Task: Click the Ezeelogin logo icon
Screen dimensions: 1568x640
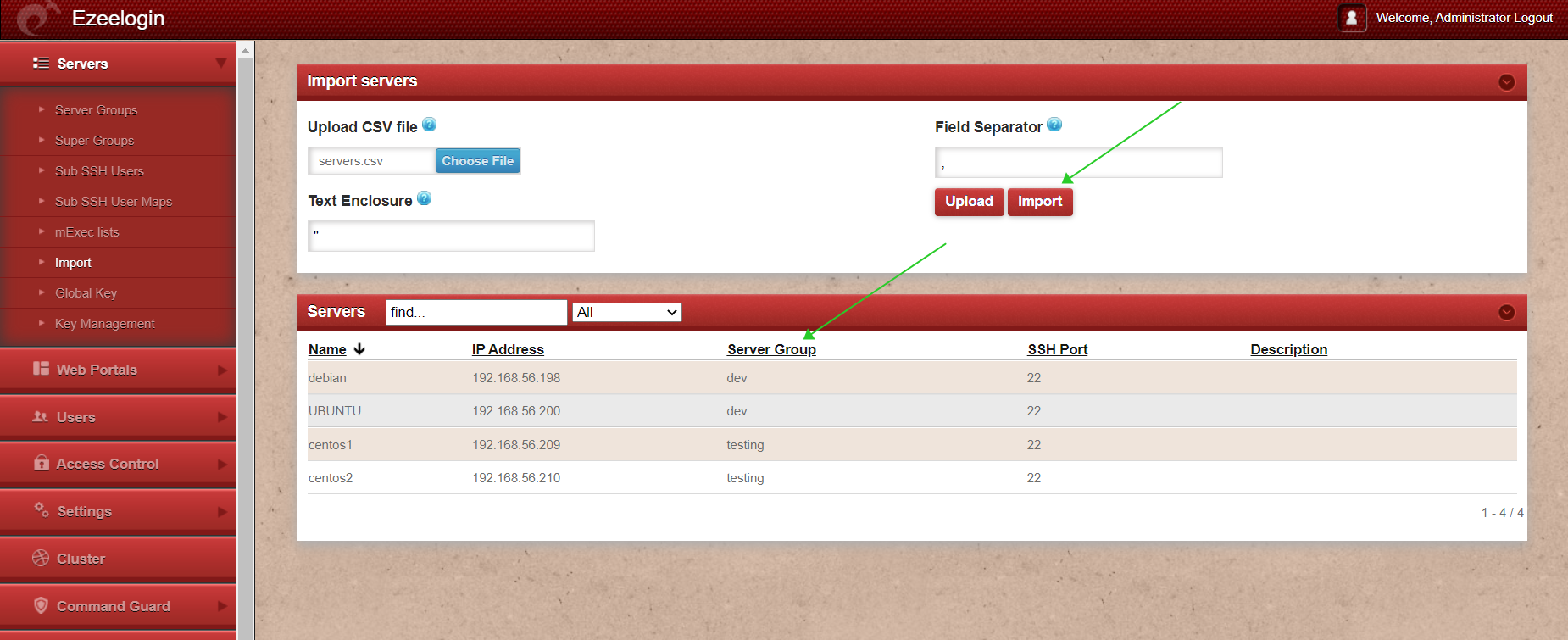Action: (x=37, y=19)
